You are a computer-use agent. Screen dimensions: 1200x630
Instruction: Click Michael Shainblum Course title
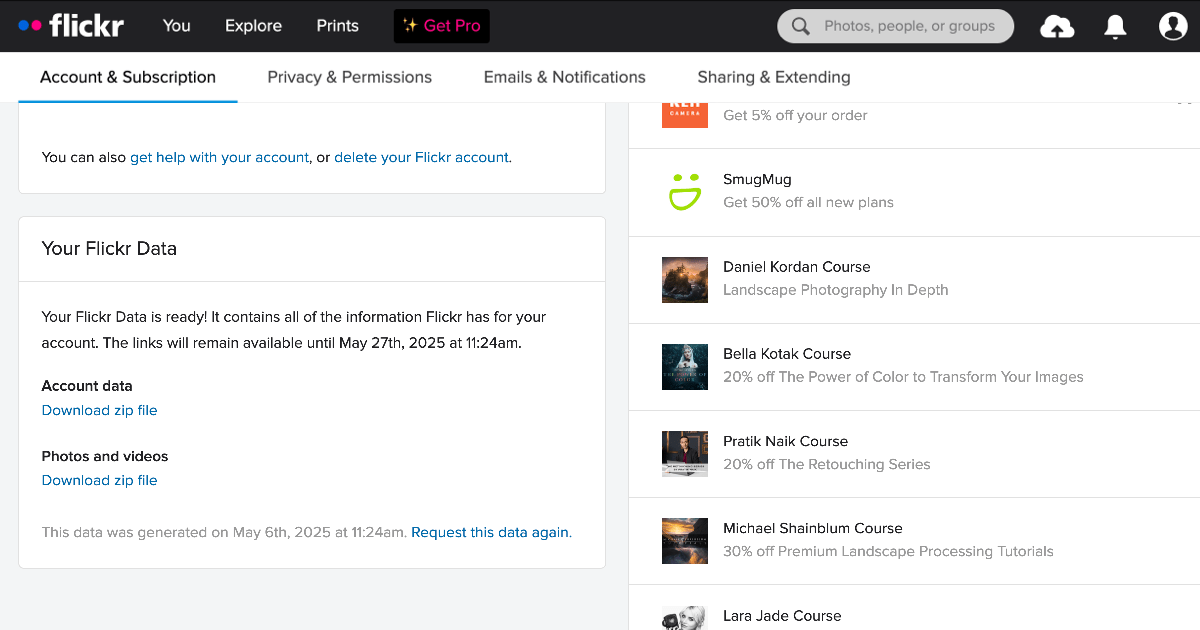coord(813,528)
